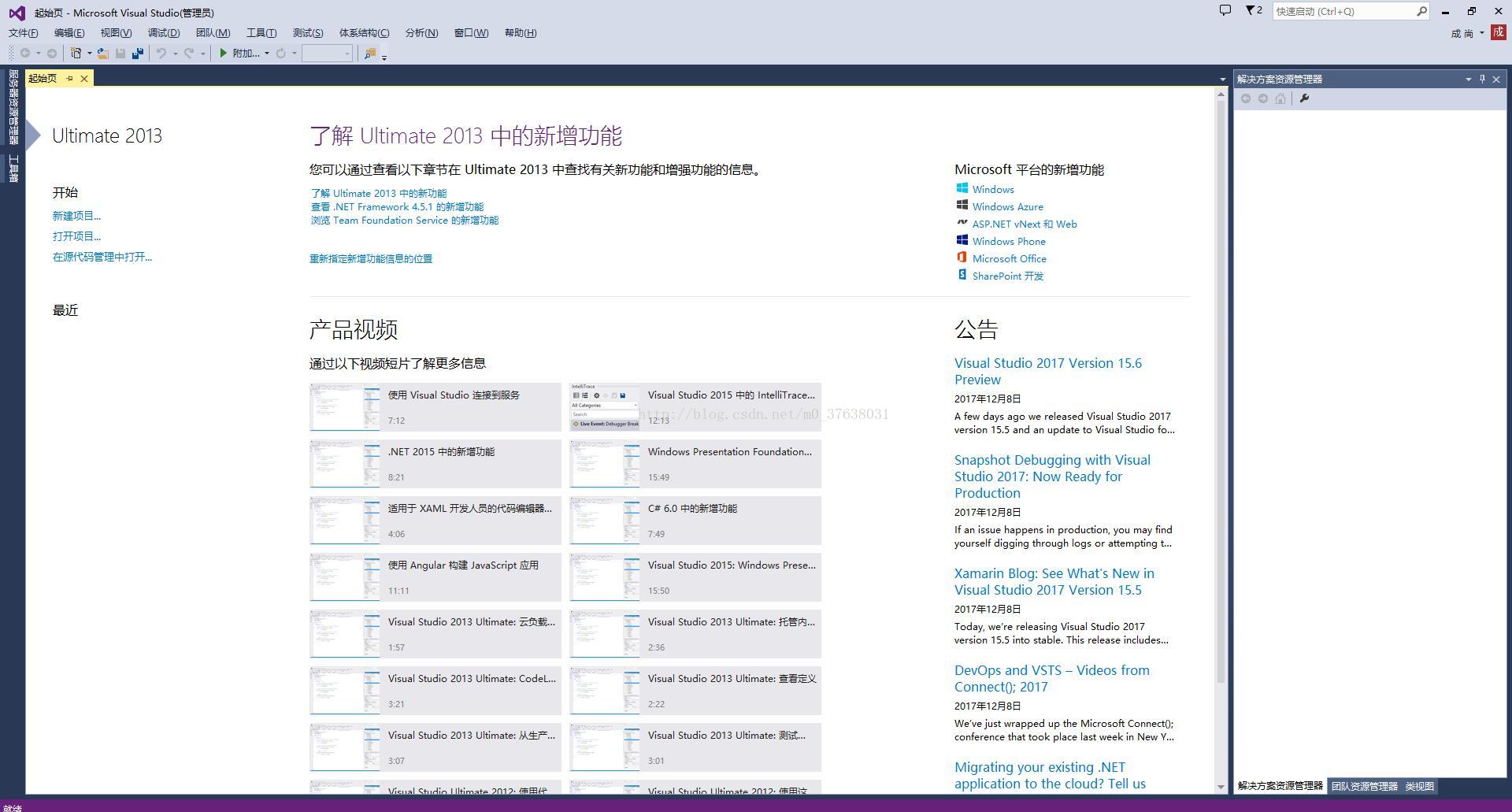Click the Navigate Backward toolbar icon
Image resolution: width=1512 pixels, height=812 pixels.
[25, 53]
